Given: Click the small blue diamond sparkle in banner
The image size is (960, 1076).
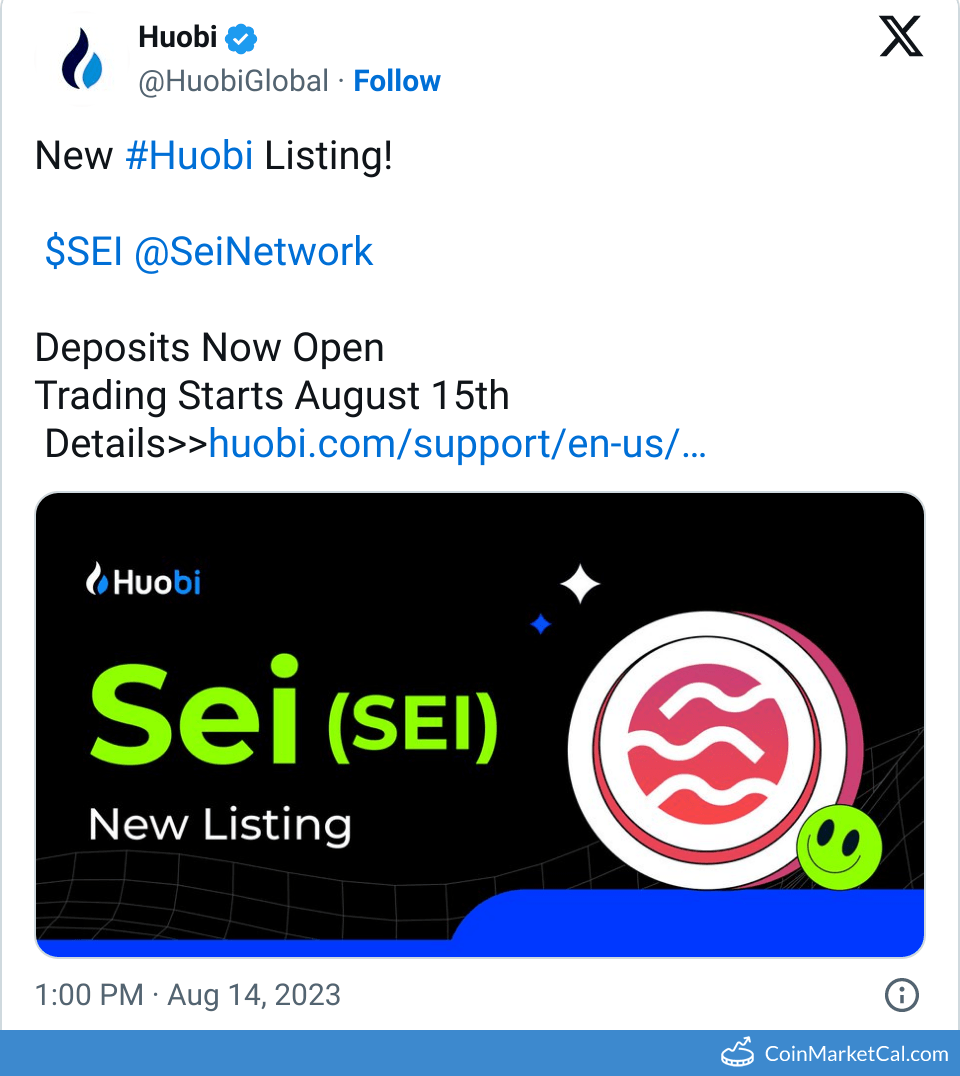Looking at the screenshot, I should pyautogui.click(x=540, y=625).
